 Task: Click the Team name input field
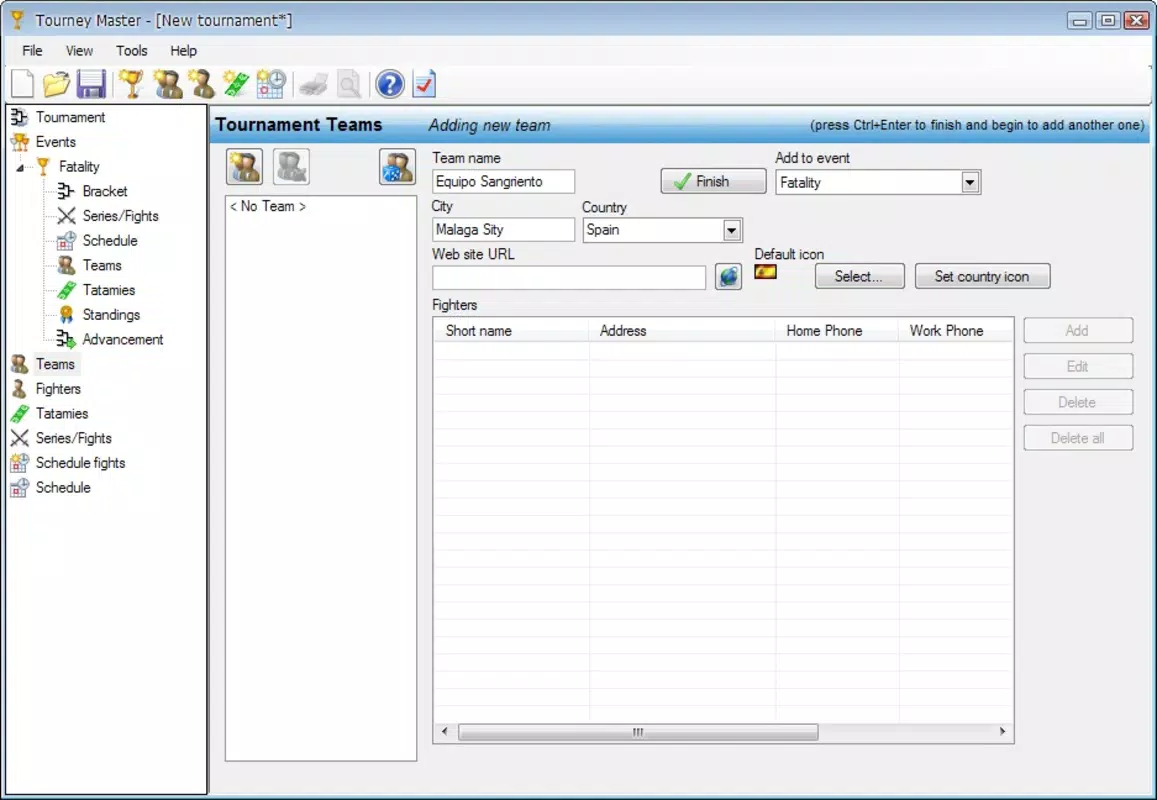tap(503, 182)
